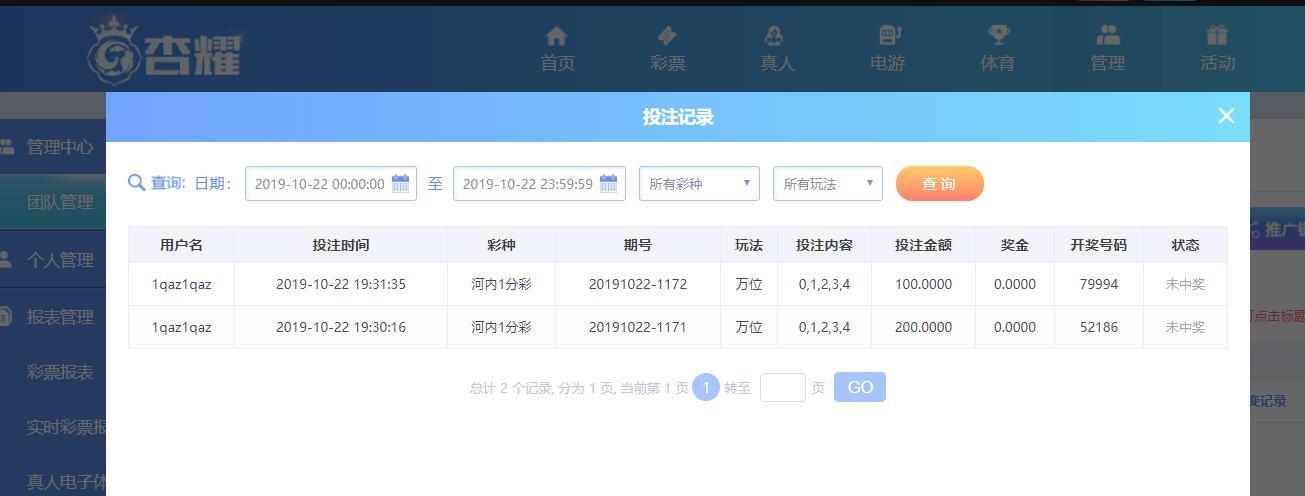This screenshot has width=1305, height=496.
Task: Click the page number input field
Action: (x=783, y=387)
